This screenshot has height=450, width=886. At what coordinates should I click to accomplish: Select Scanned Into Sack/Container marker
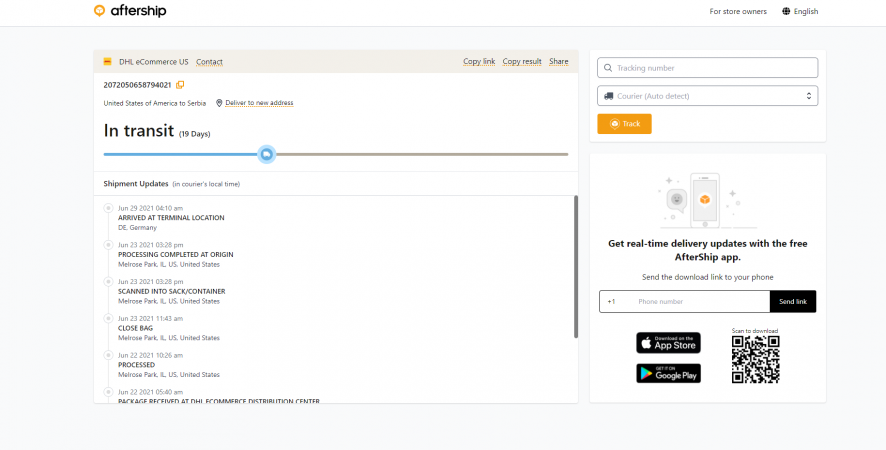pyautogui.click(x=108, y=282)
